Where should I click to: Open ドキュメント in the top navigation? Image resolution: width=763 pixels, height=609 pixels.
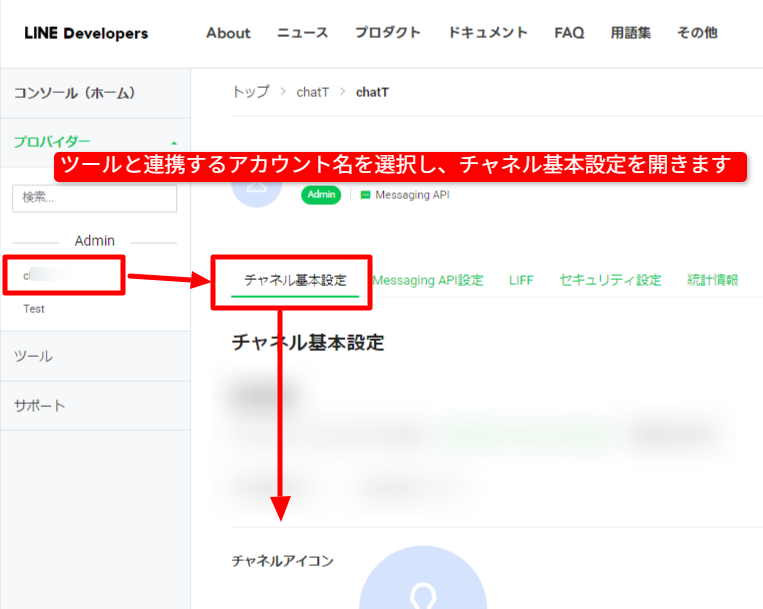[x=487, y=33]
